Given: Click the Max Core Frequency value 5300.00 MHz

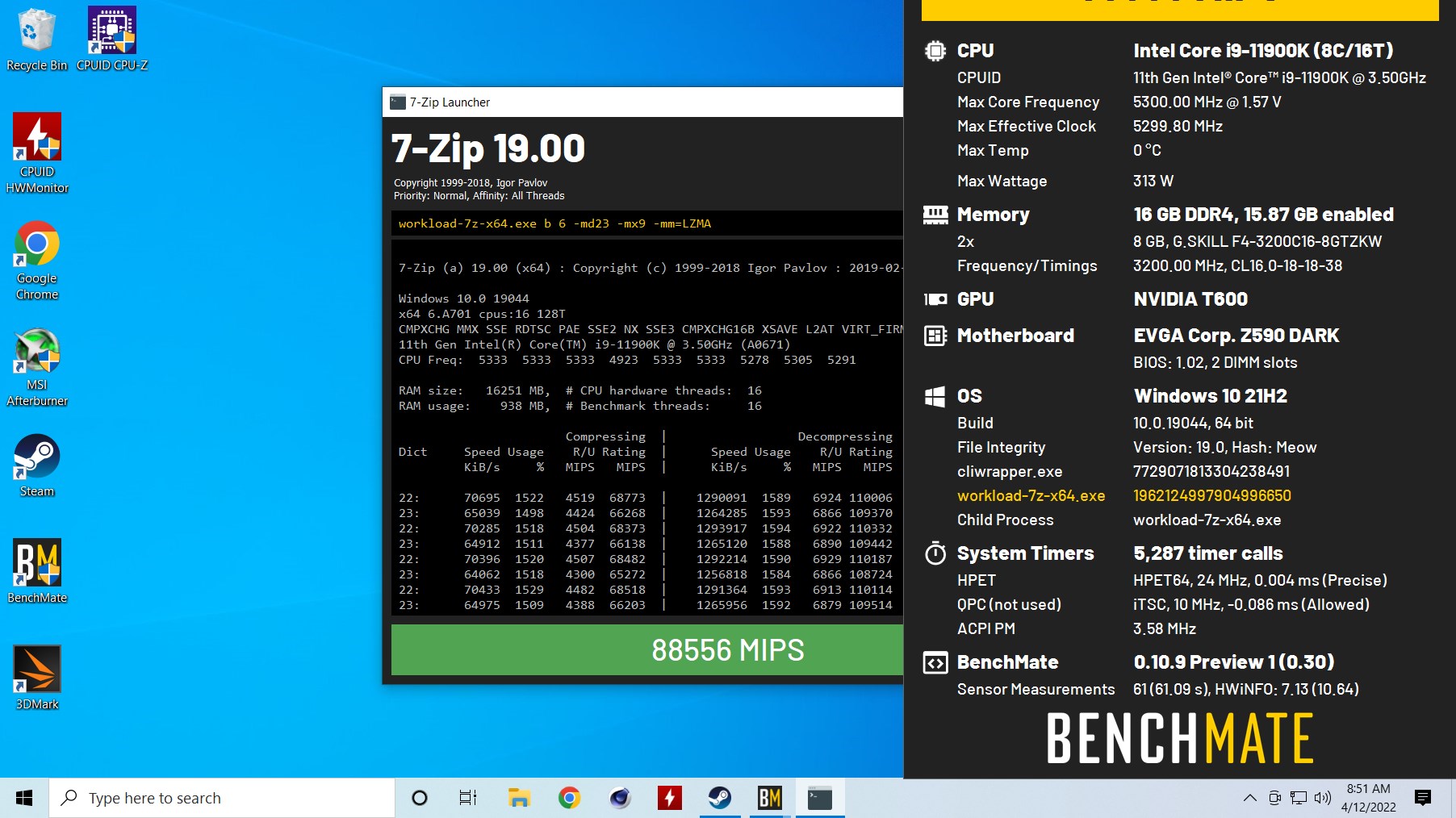Looking at the screenshot, I should click(1207, 102).
